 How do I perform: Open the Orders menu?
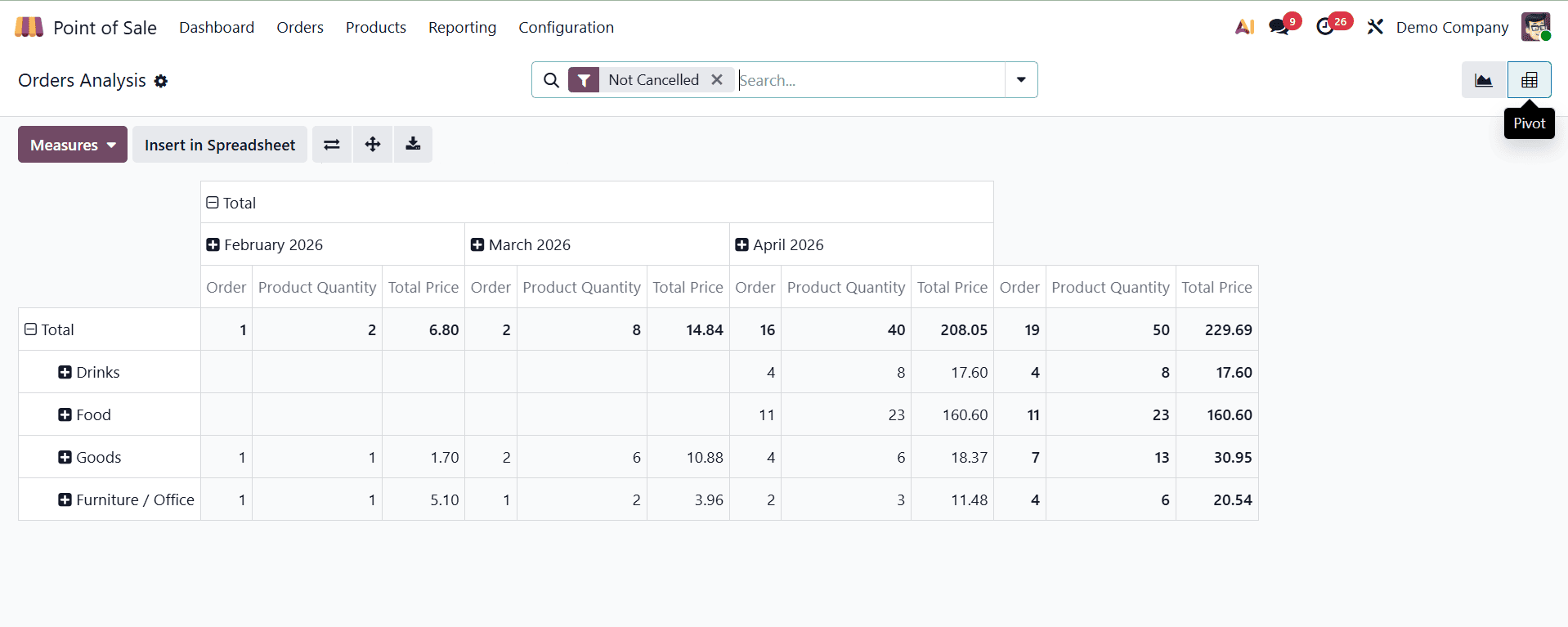point(300,27)
